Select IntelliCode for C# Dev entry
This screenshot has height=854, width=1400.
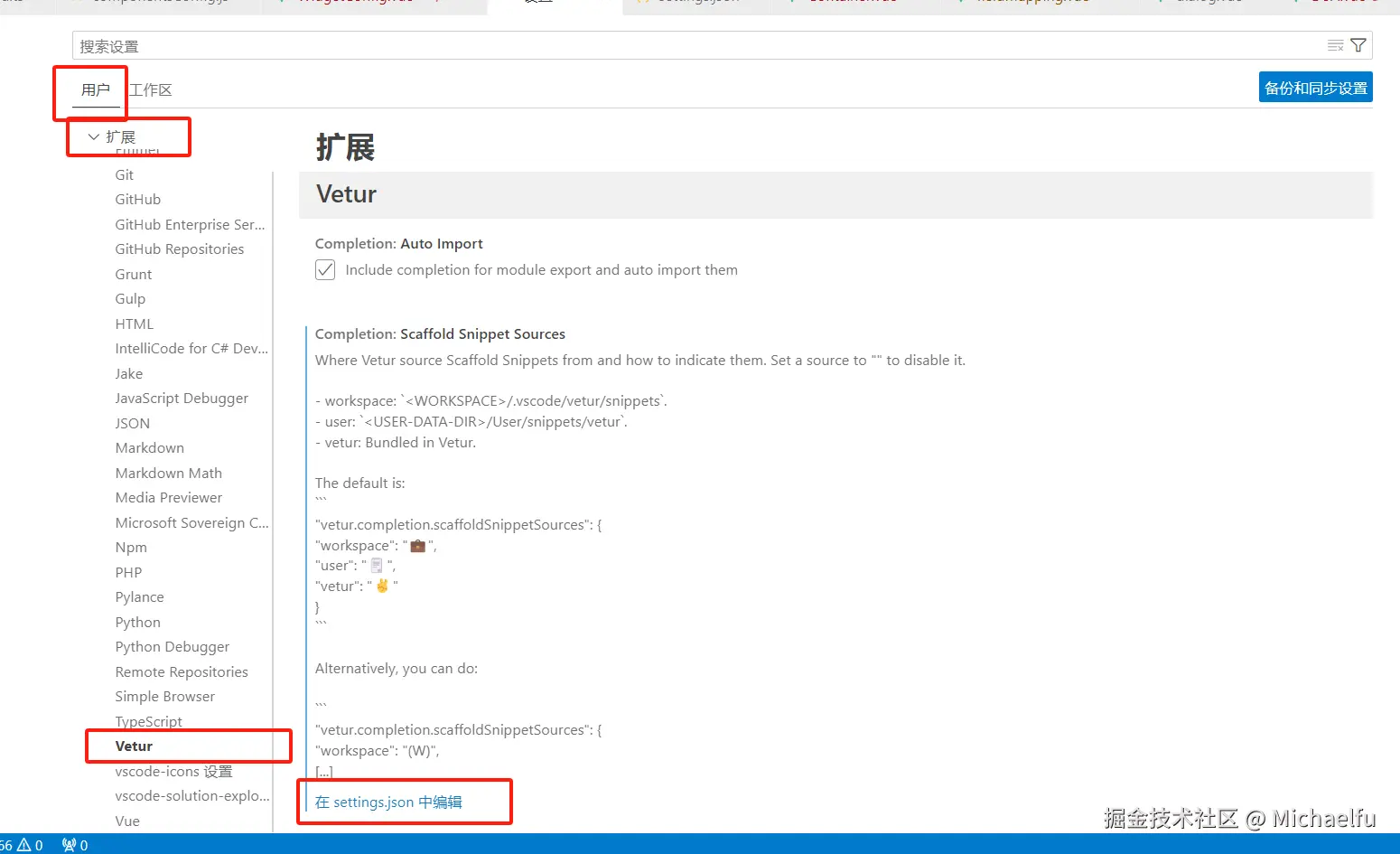[x=191, y=349]
